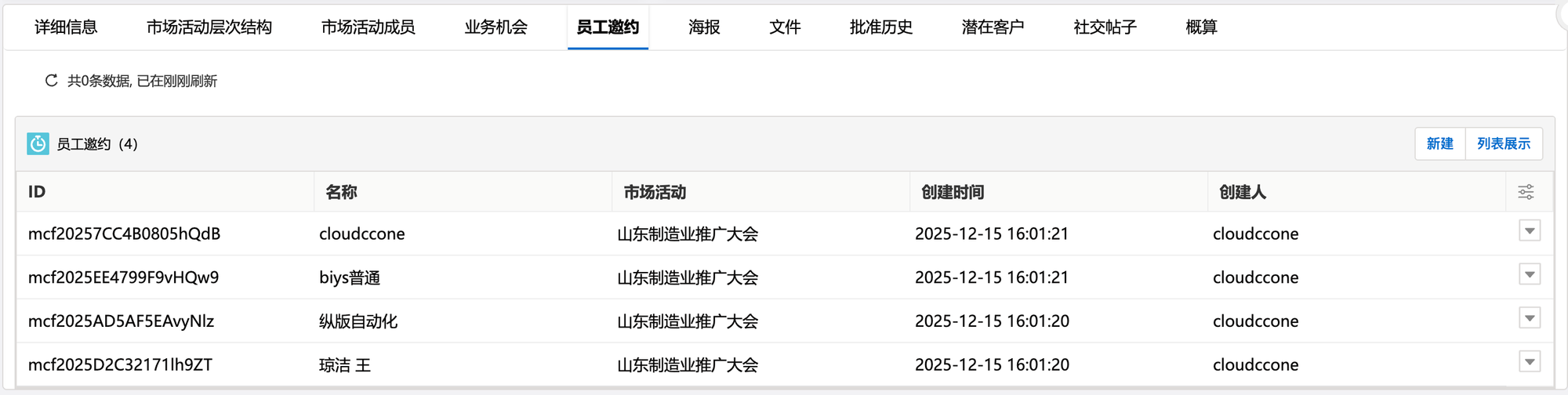Image resolution: width=1568 pixels, height=395 pixels.
Task: Open the column settings icon in the table header
Action: point(1526,192)
